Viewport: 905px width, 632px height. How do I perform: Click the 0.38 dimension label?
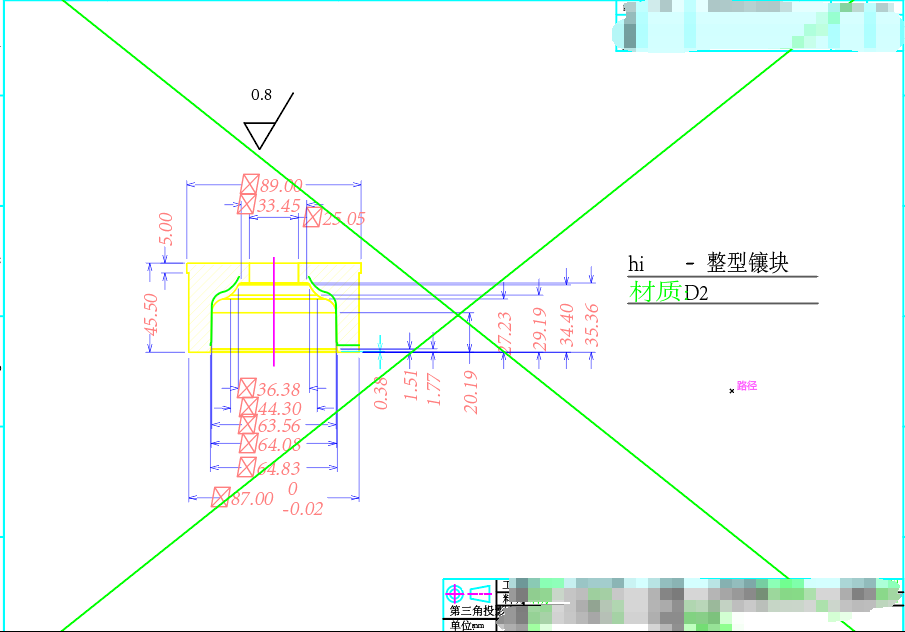pyautogui.click(x=381, y=393)
